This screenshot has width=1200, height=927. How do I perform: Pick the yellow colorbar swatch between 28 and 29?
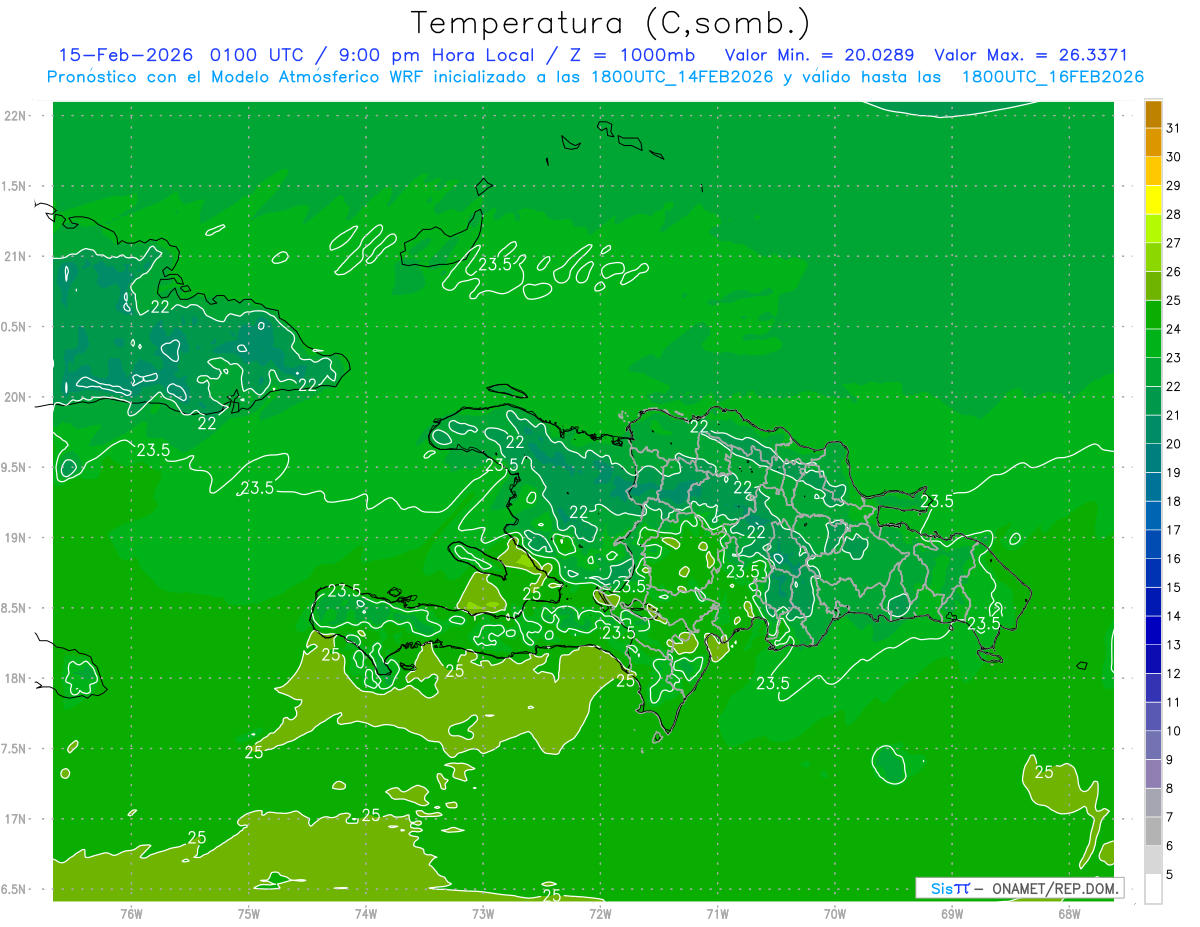(x=1153, y=200)
